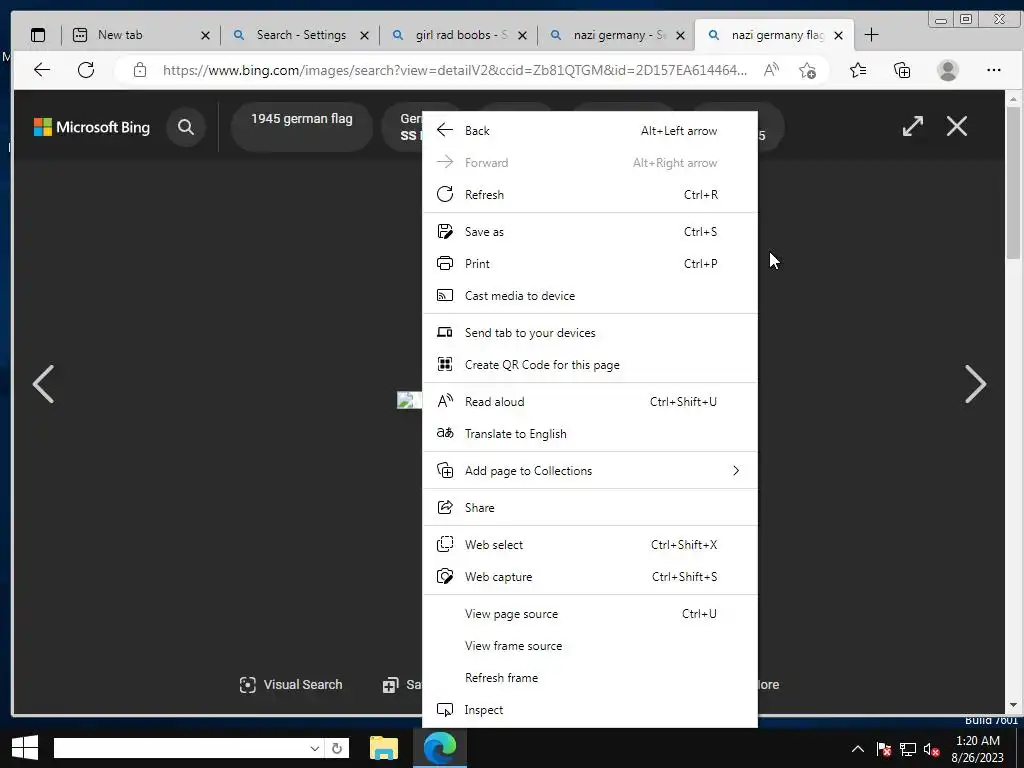Open Settings and more ellipsis menu

pyautogui.click(x=993, y=70)
